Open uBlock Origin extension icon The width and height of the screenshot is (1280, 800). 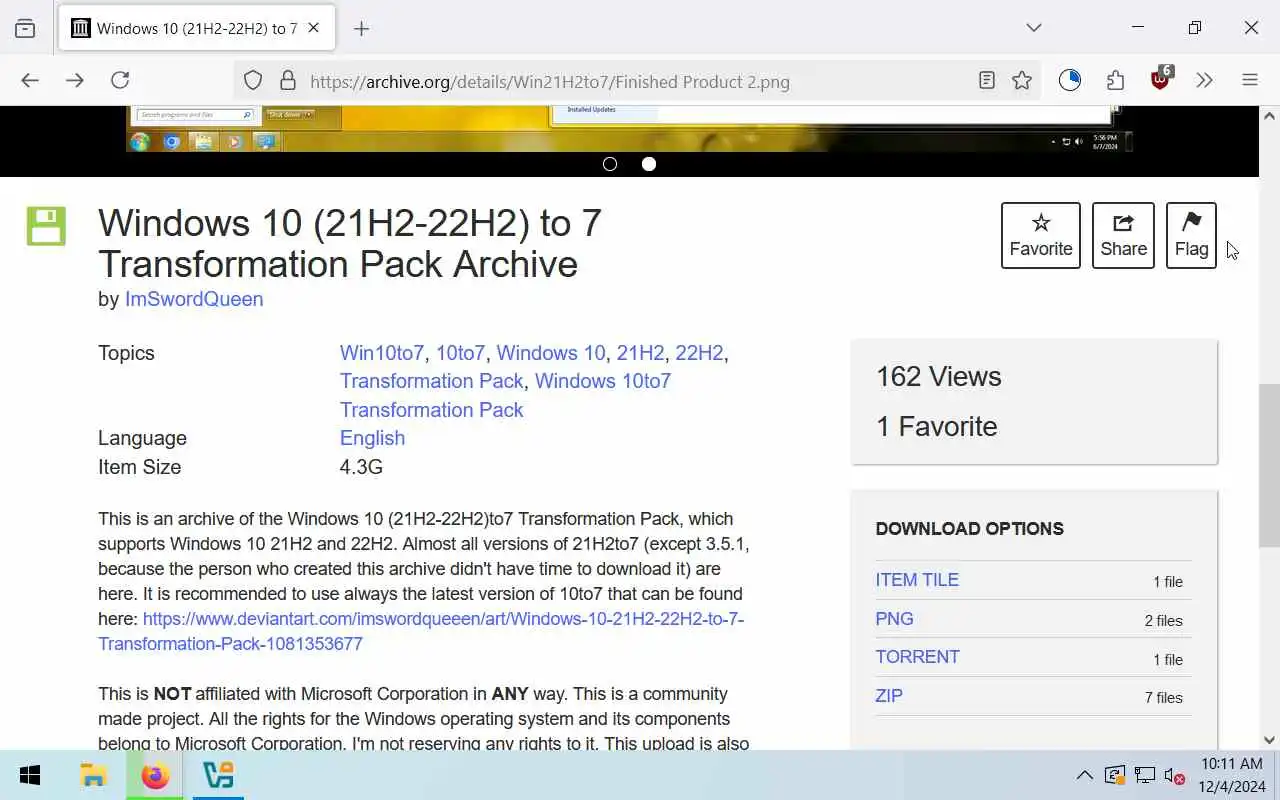(1161, 79)
